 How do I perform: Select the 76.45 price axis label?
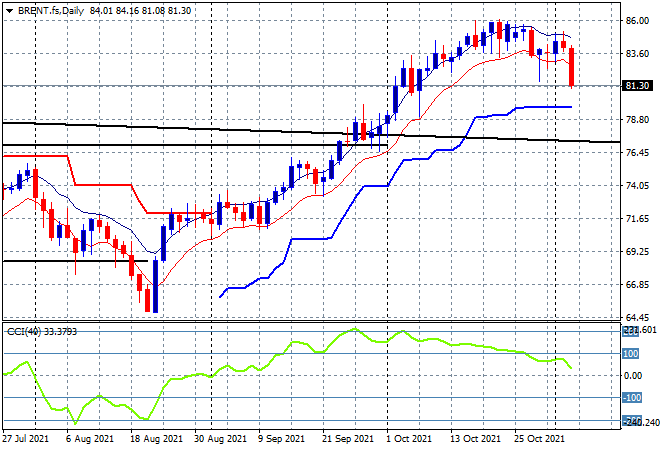coord(637,152)
